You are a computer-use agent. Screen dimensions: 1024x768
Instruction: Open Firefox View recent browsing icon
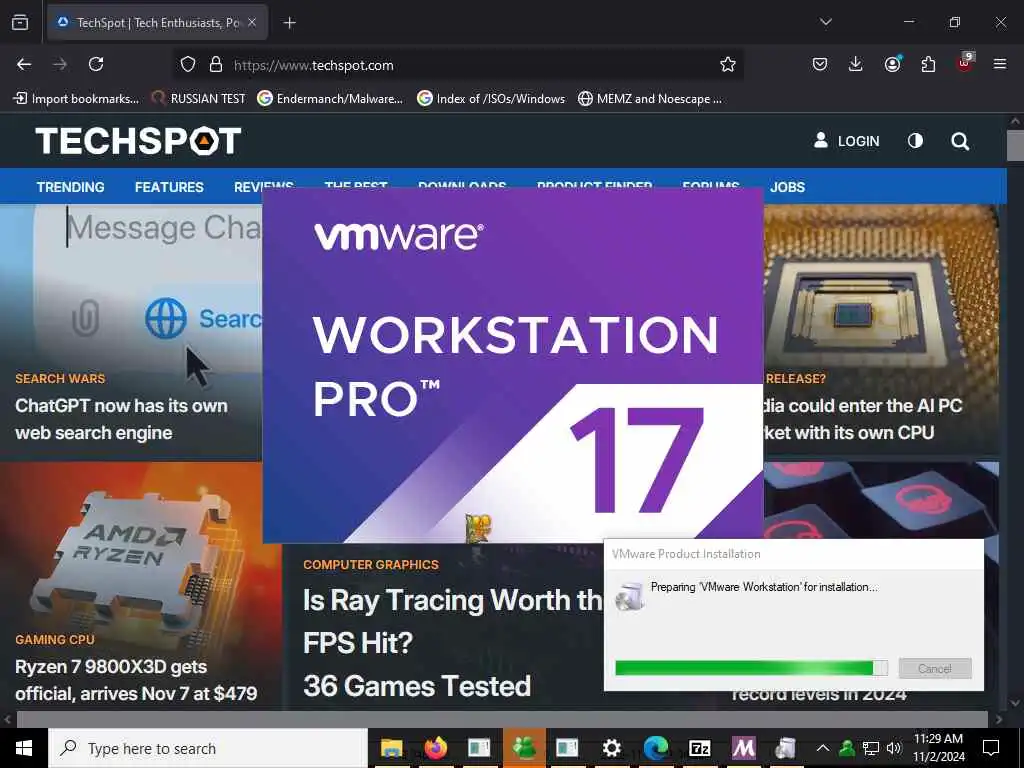pyautogui.click(x=20, y=23)
